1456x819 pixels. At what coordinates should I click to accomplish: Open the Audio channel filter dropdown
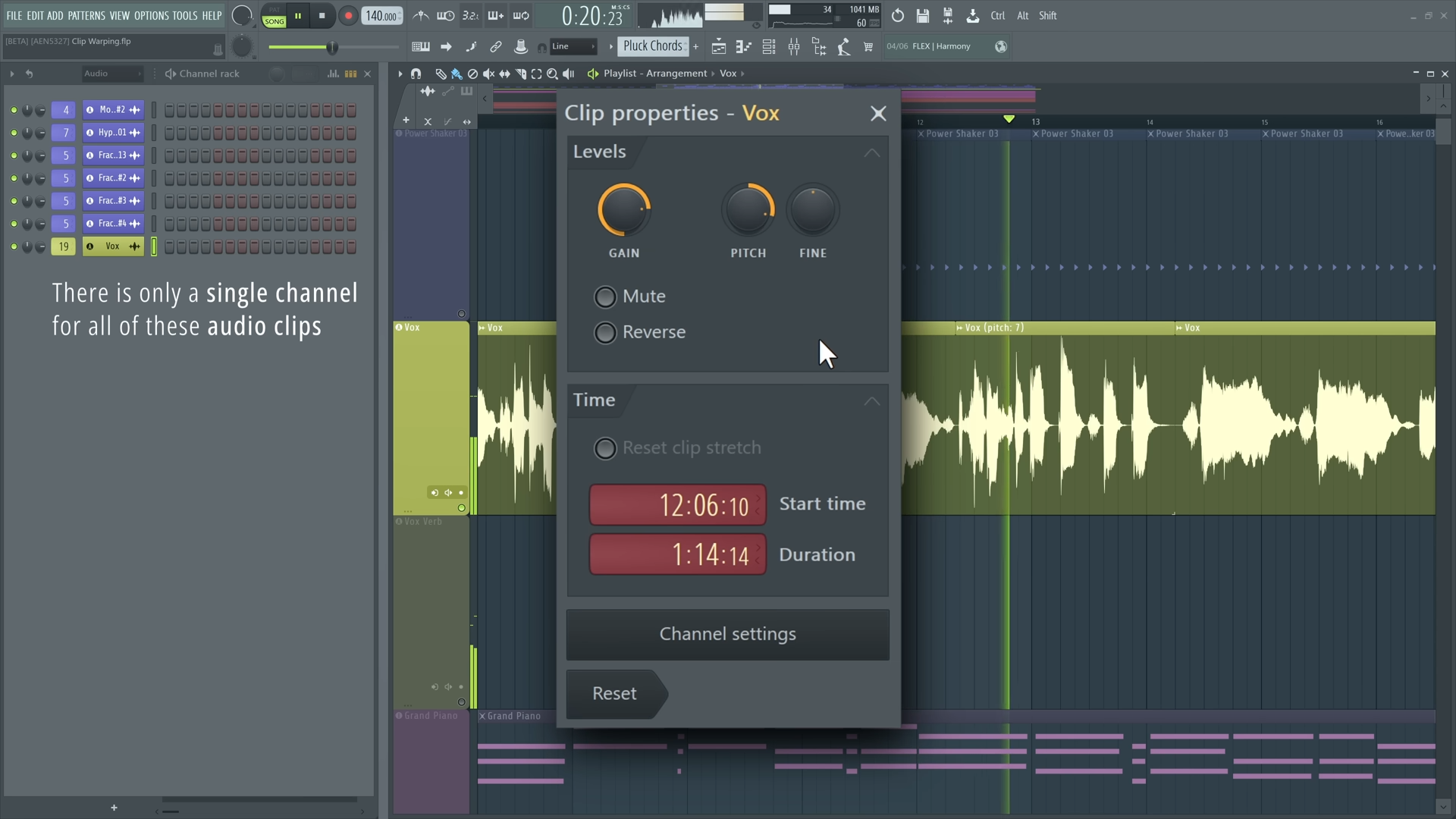[x=113, y=74]
